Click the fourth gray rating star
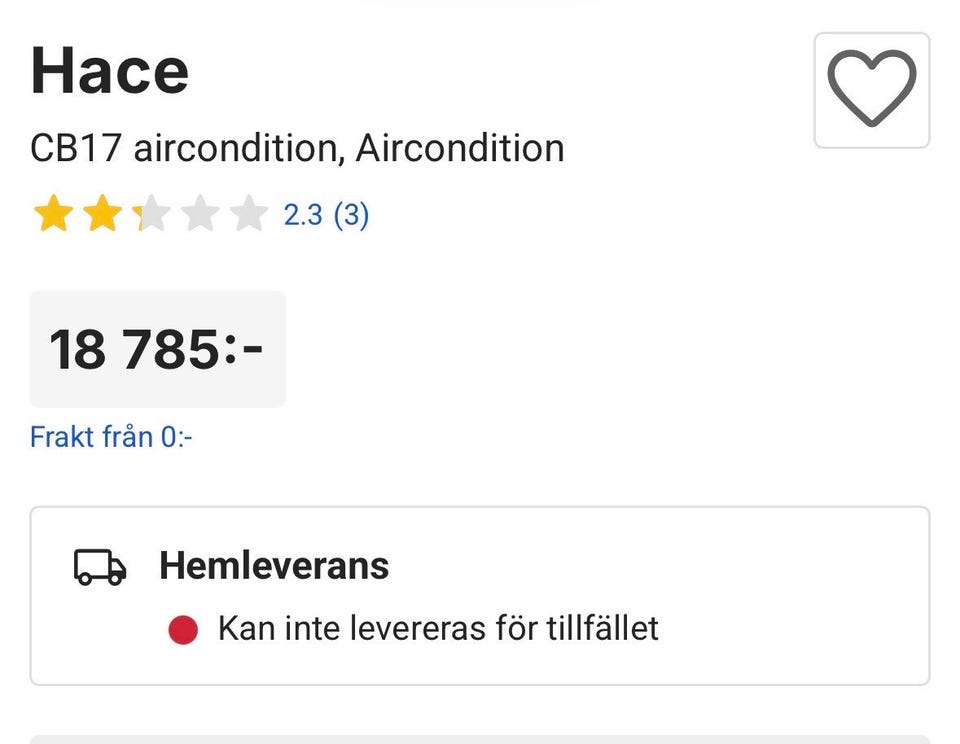This screenshot has width=960, height=744. click(x=199, y=214)
